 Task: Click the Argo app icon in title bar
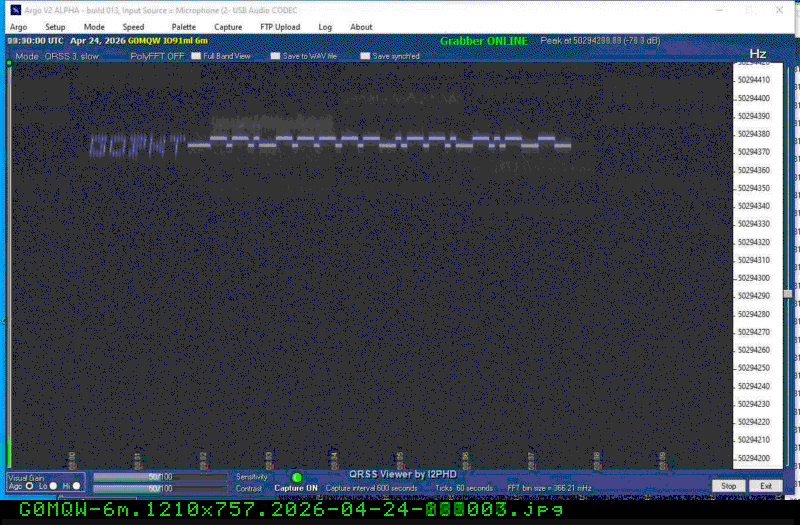click(x=15, y=10)
